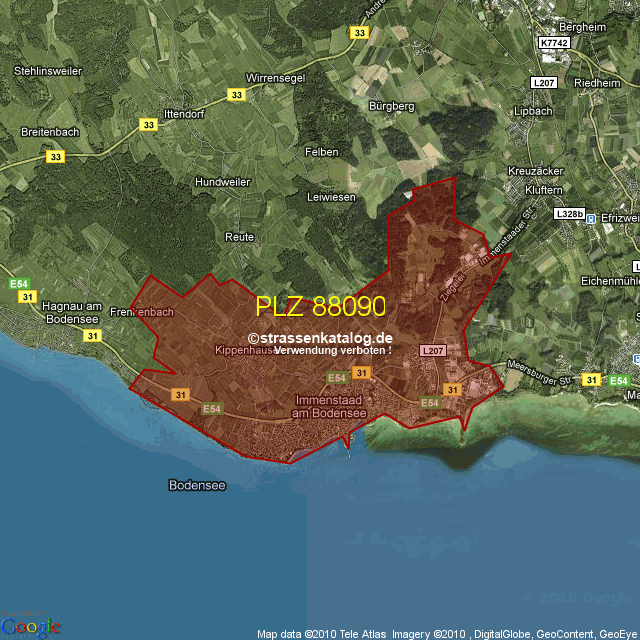Click the 33 shield near Wirrensegel
640x640 pixels.
click(236, 95)
